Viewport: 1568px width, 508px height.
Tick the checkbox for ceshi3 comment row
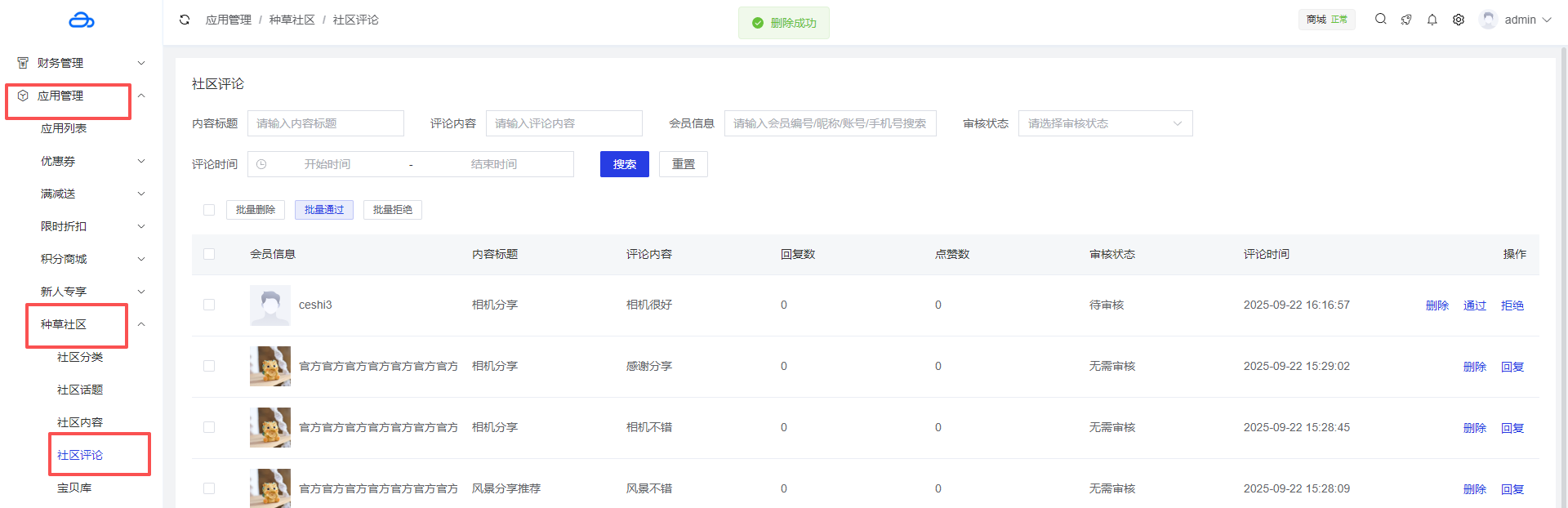pos(209,305)
